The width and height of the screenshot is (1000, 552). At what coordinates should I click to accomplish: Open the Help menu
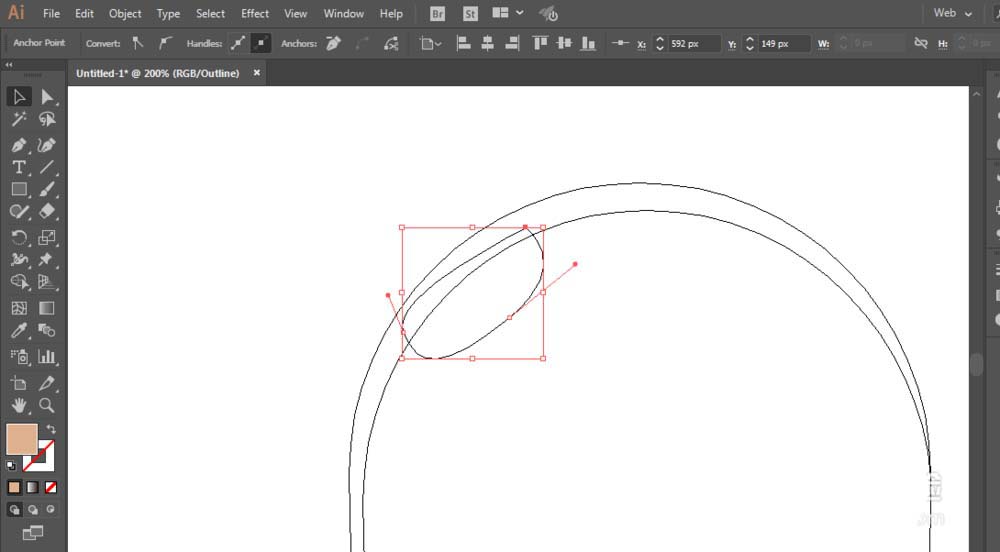(x=391, y=13)
